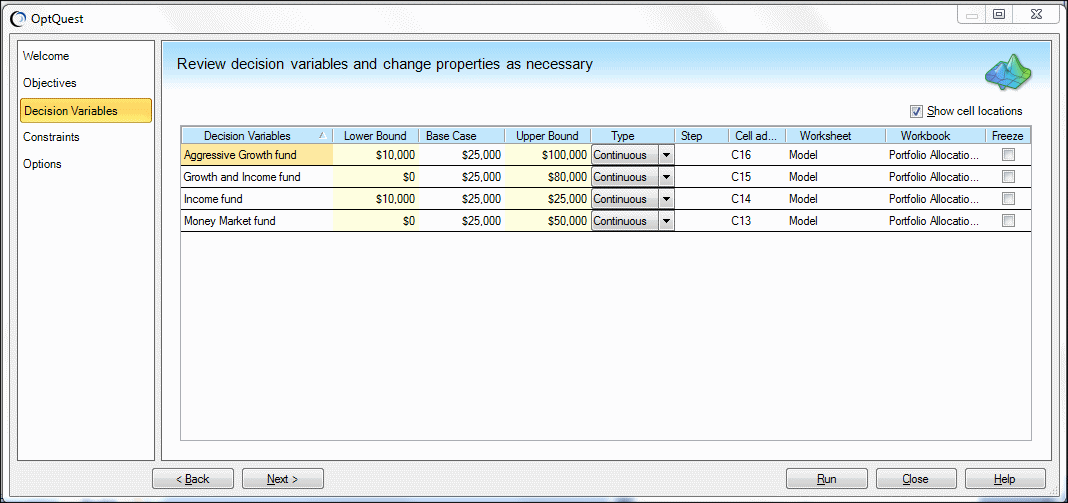The width and height of the screenshot is (1068, 503).
Task: Select the Growth and Income fund name cell
Action: tap(257, 177)
